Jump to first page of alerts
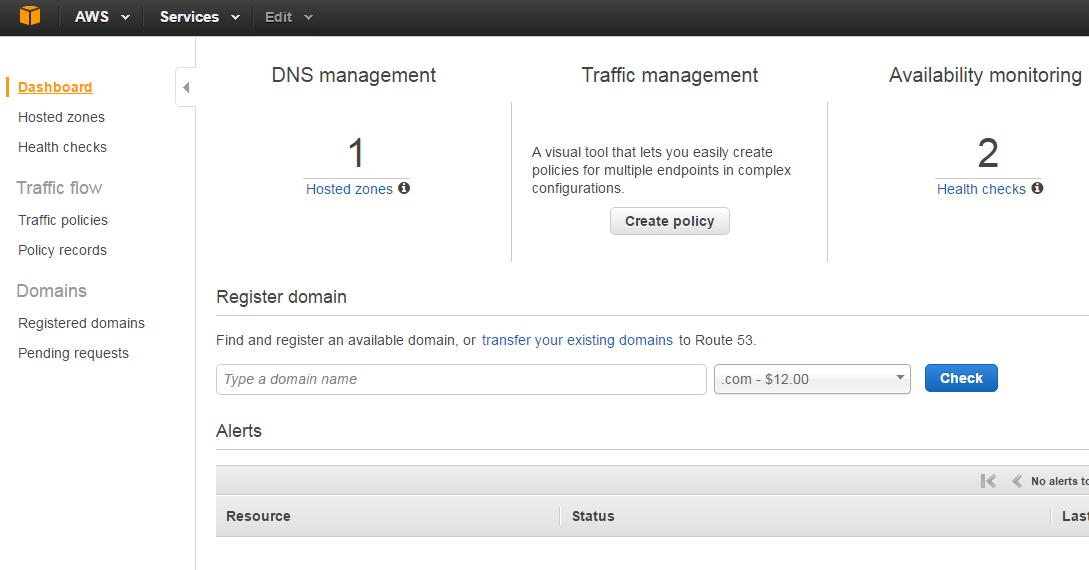Image resolution: width=1089 pixels, height=570 pixels. pos(988,481)
